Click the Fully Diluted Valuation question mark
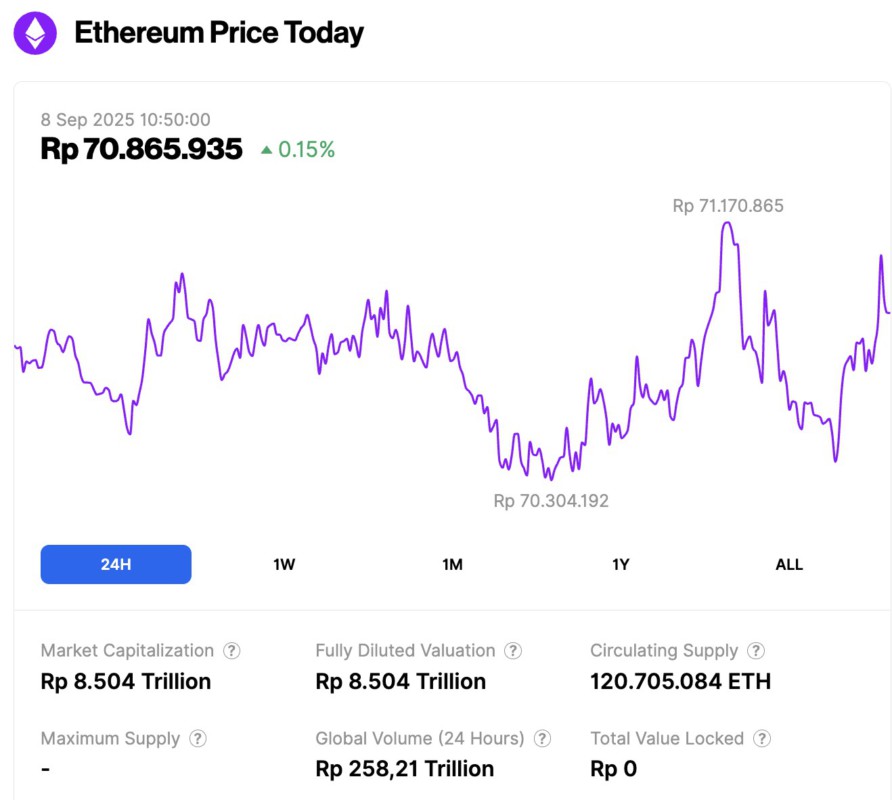 pyautogui.click(x=513, y=650)
